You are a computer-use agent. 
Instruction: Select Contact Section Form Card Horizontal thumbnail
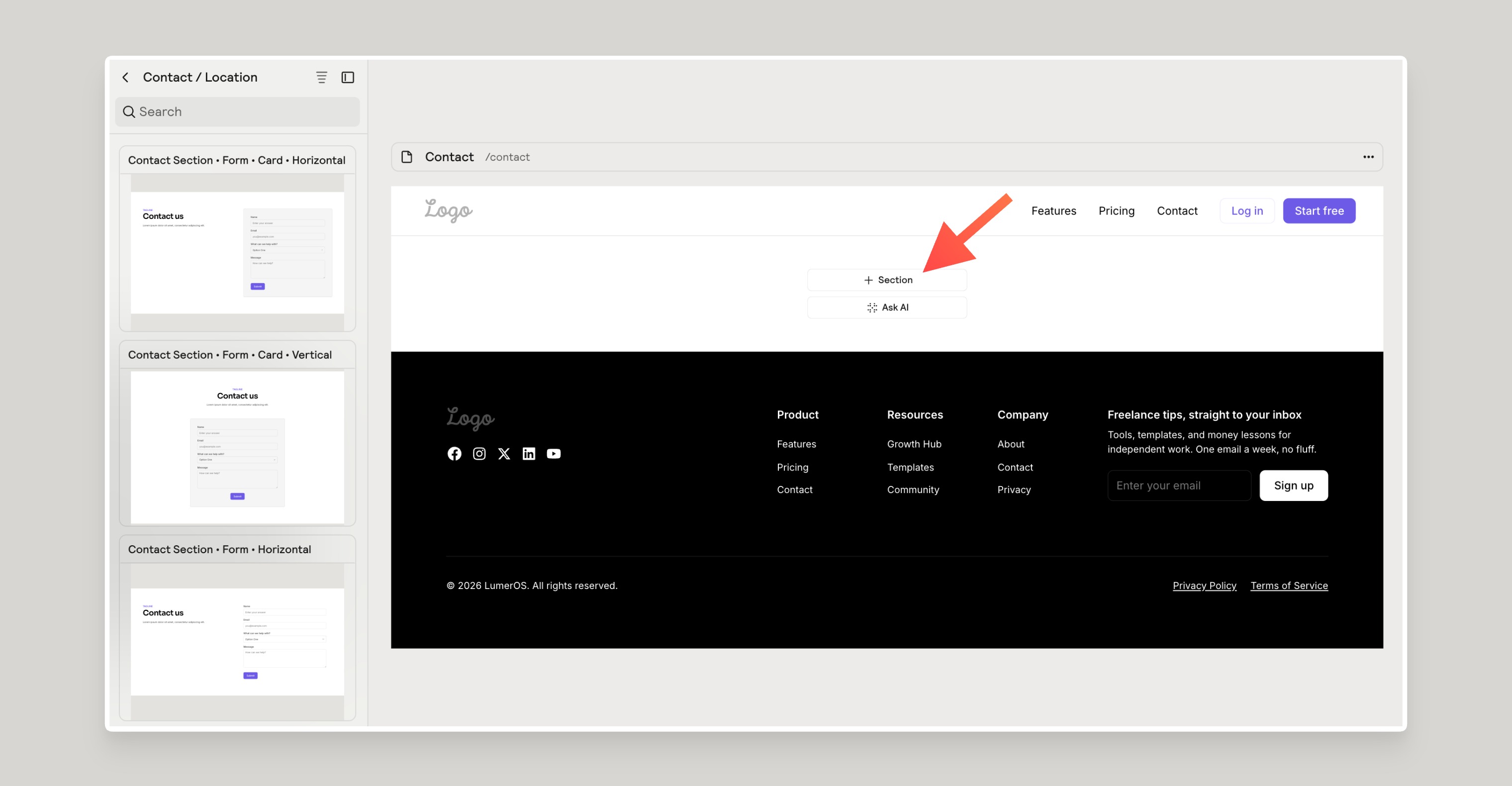click(x=237, y=253)
